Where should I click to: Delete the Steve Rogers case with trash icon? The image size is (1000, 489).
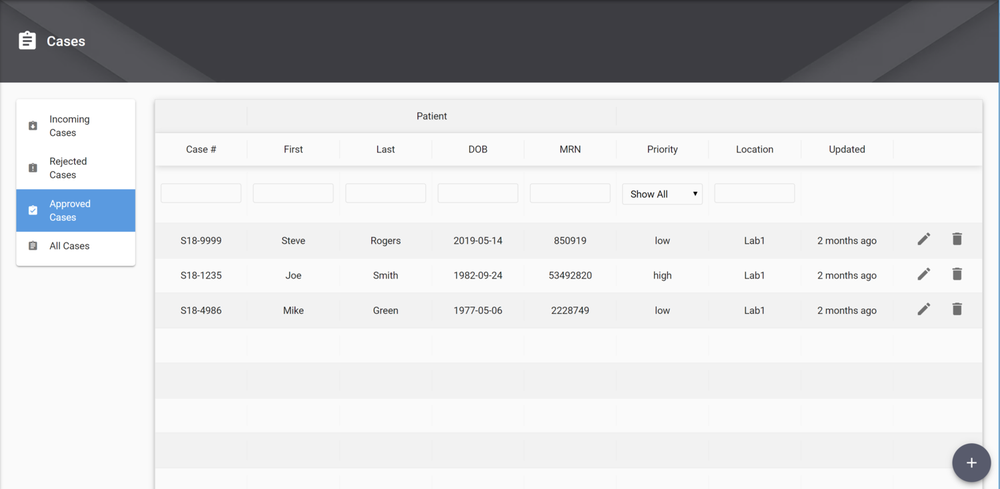[x=957, y=239]
